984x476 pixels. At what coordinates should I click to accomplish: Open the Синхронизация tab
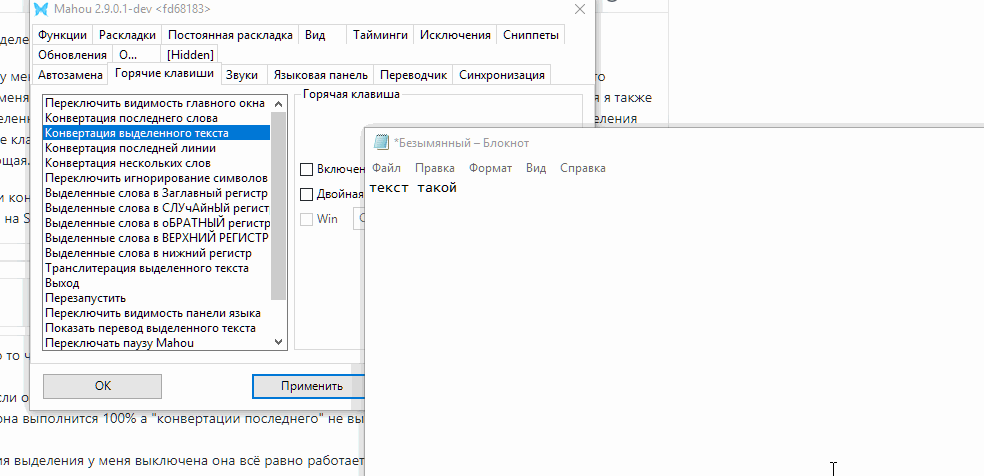click(x=501, y=75)
